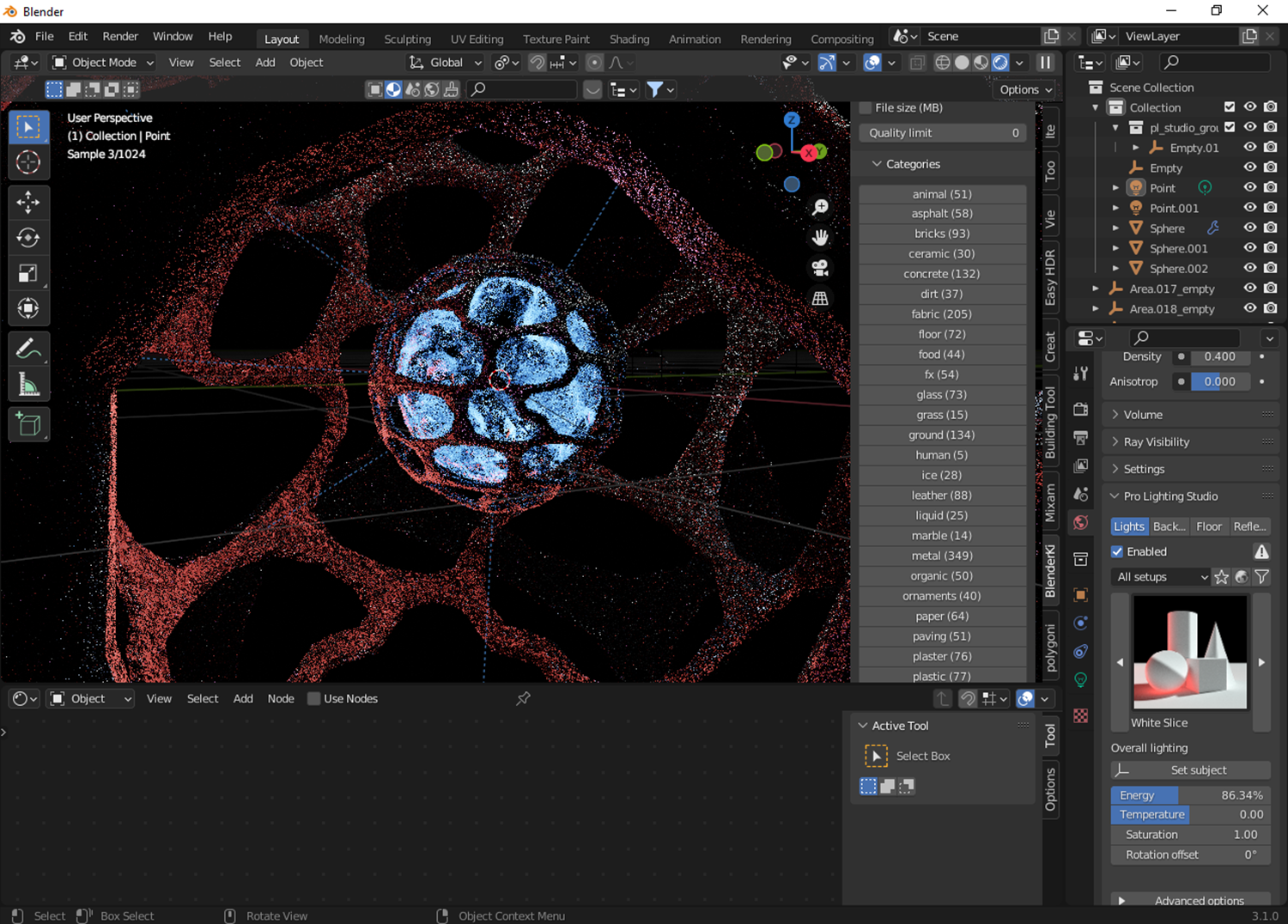Click the White Slice lighting preset thumbnail
Image resolution: width=1288 pixels, height=924 pixels.
click(1190, 652)
